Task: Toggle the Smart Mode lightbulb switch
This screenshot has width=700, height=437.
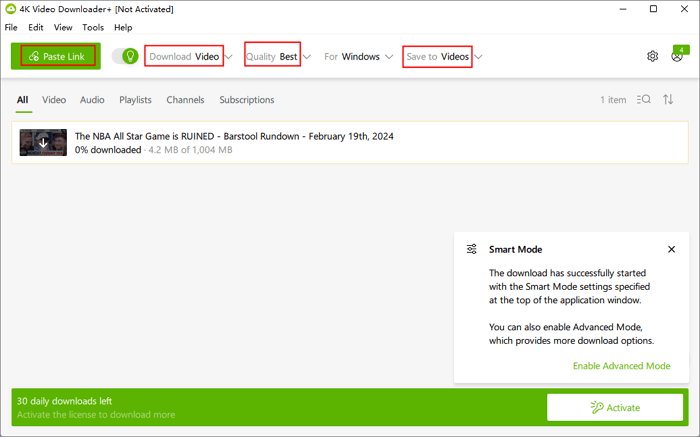Action: tap(125, 57)
